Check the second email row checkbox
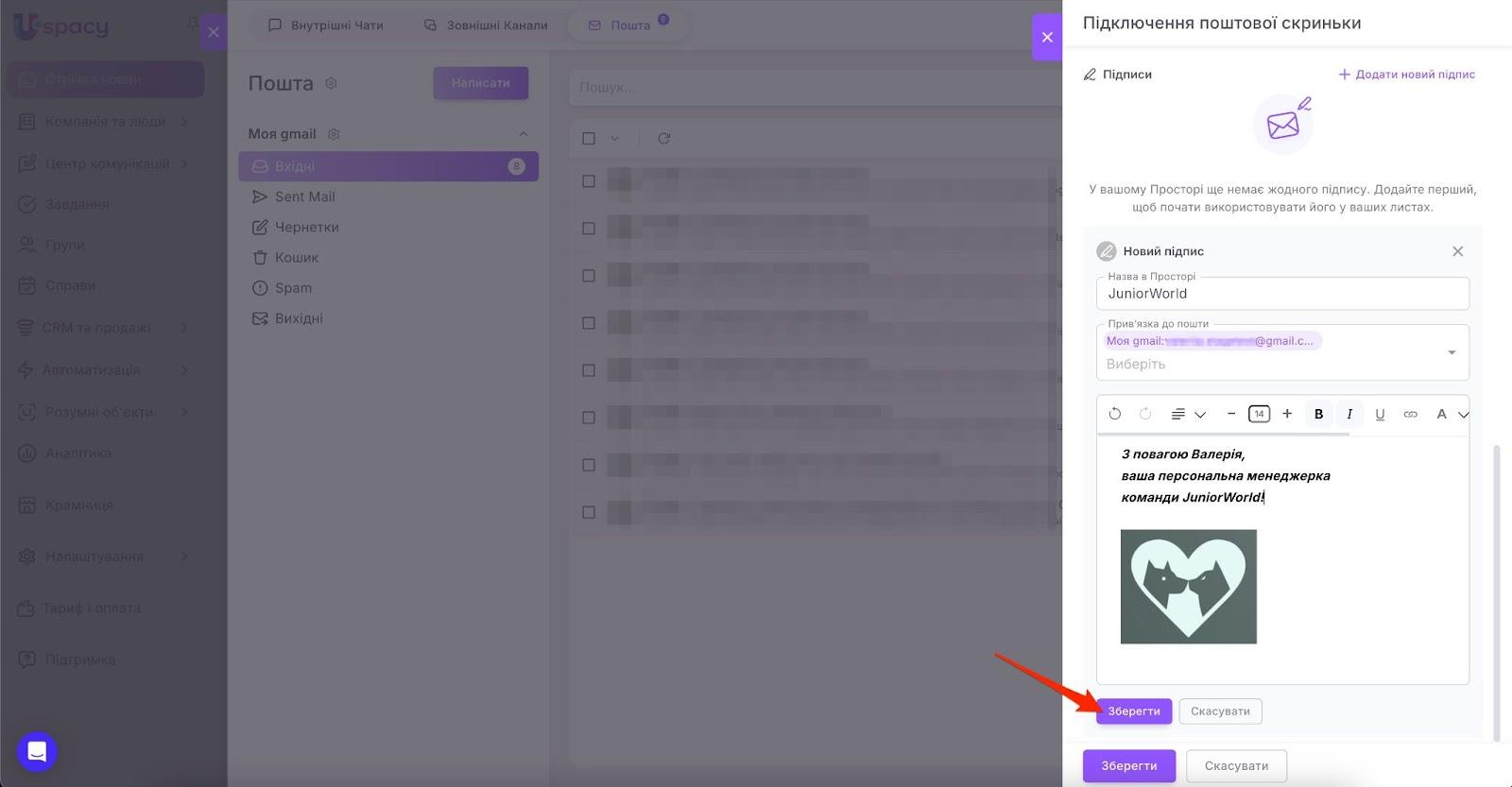Screen dimensions: 1512x787 click(x=589, y=229)
